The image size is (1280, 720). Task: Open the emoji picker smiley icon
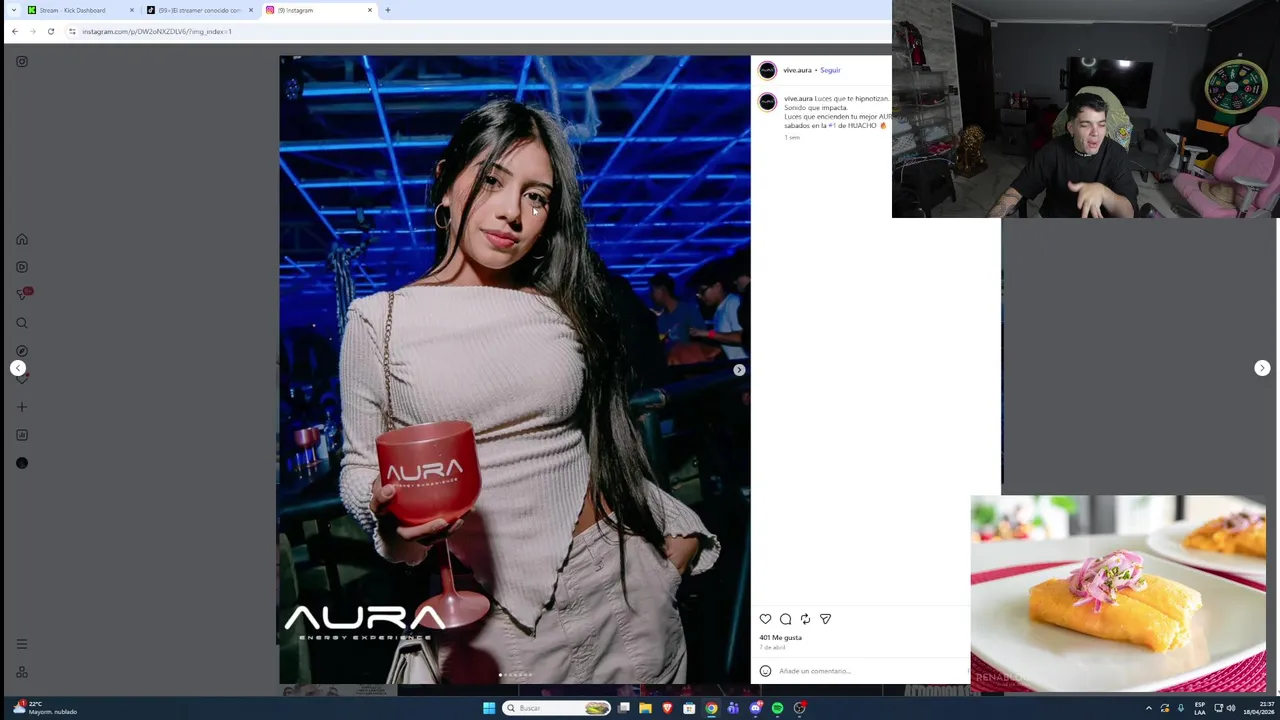[765, 671]
